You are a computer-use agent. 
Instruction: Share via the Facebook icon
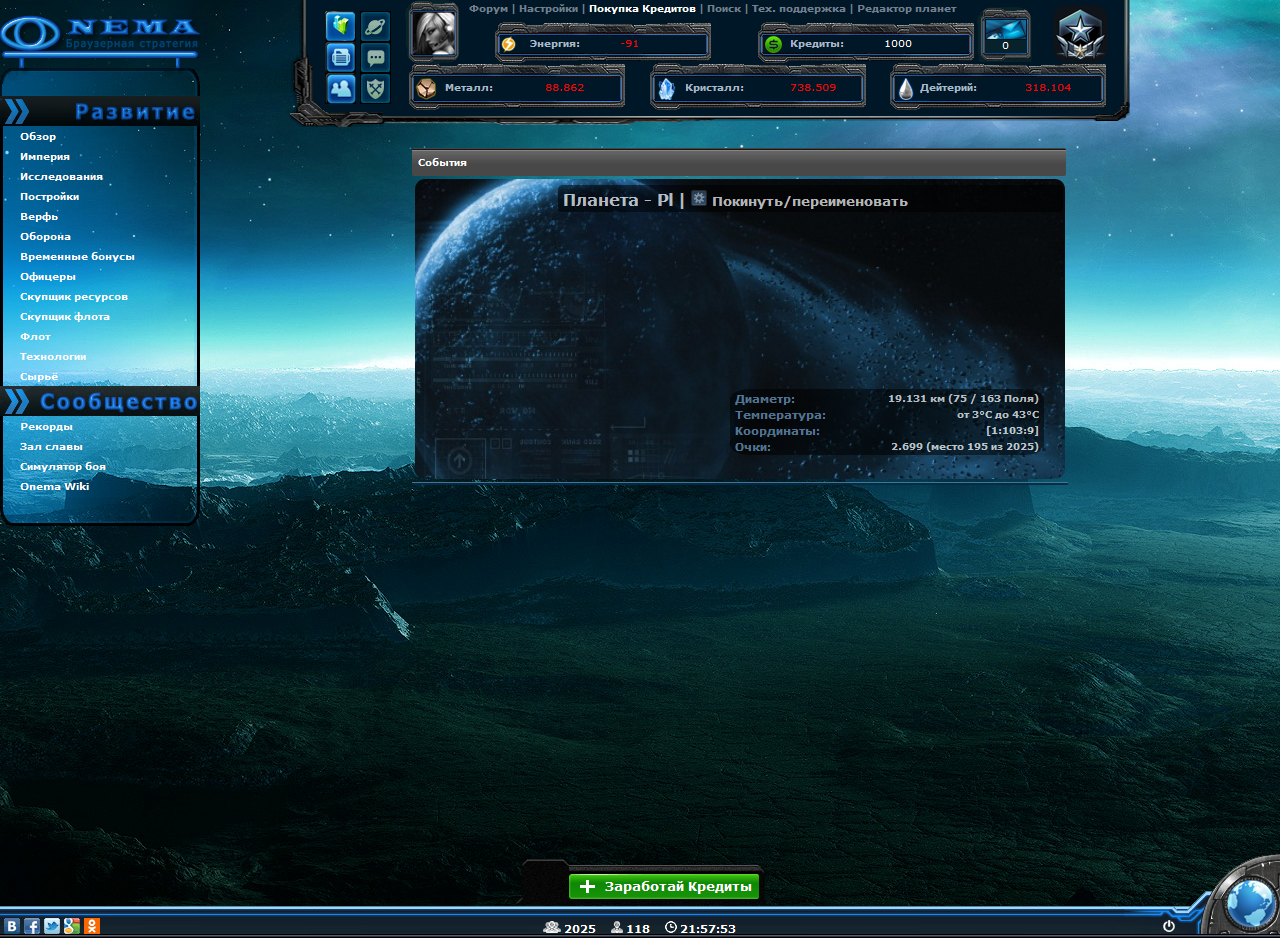[x=32, y=926]
